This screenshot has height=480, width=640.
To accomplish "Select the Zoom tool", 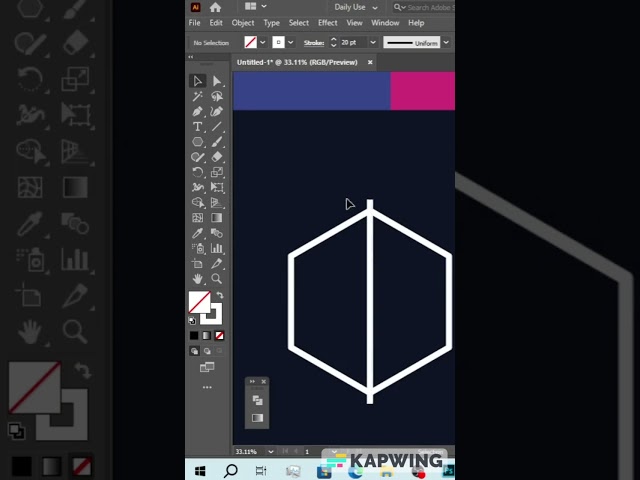I will point(217,279).
